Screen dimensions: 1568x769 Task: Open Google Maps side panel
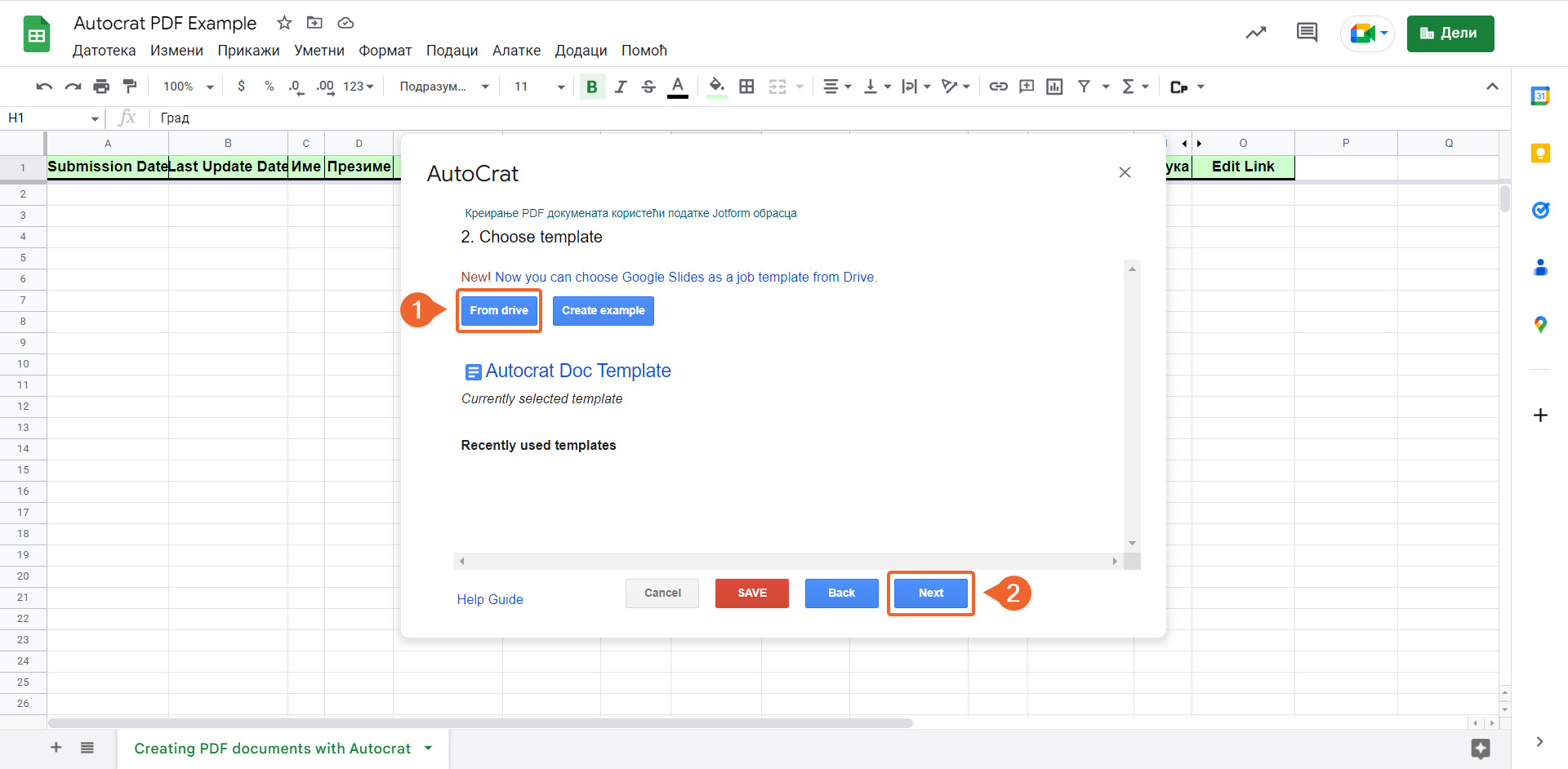click(x=1540, y=324)
